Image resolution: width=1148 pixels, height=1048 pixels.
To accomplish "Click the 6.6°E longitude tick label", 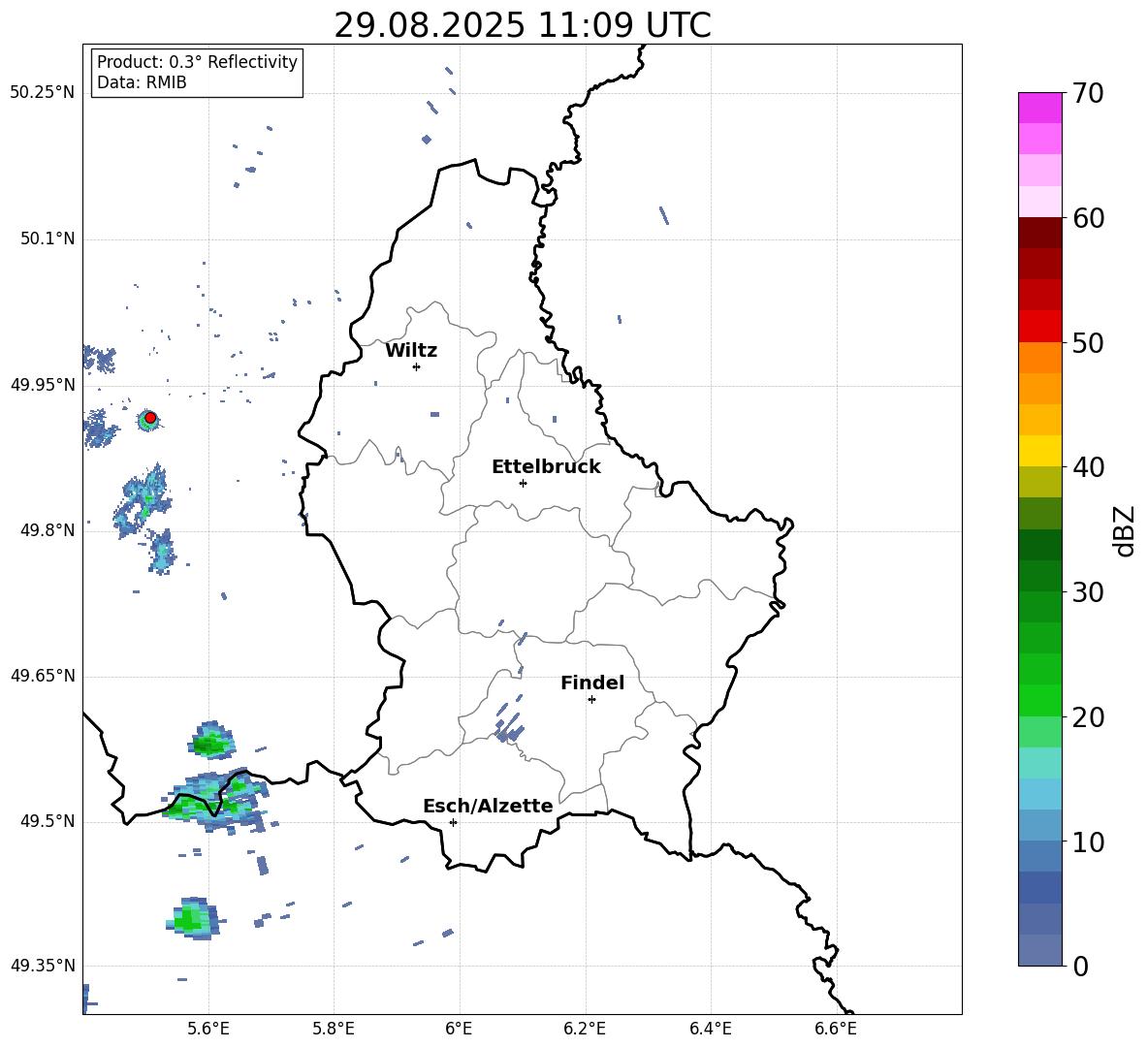I will click(x=836, y=1029).
